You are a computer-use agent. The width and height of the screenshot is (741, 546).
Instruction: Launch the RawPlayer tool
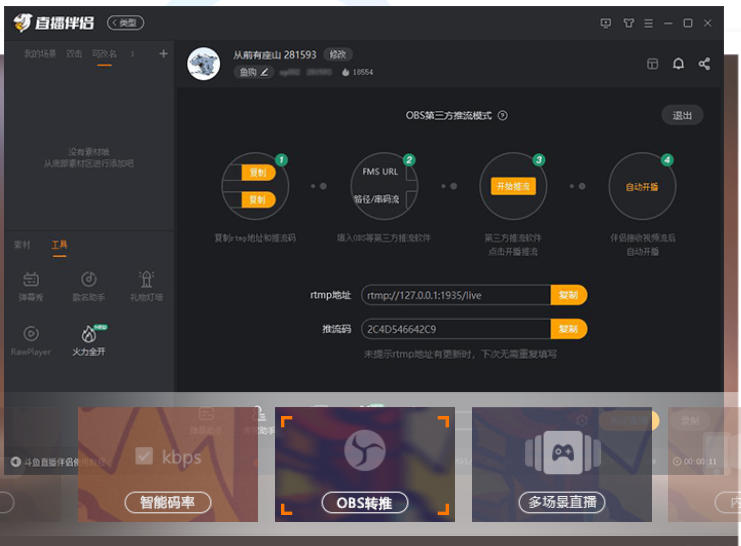31,340
